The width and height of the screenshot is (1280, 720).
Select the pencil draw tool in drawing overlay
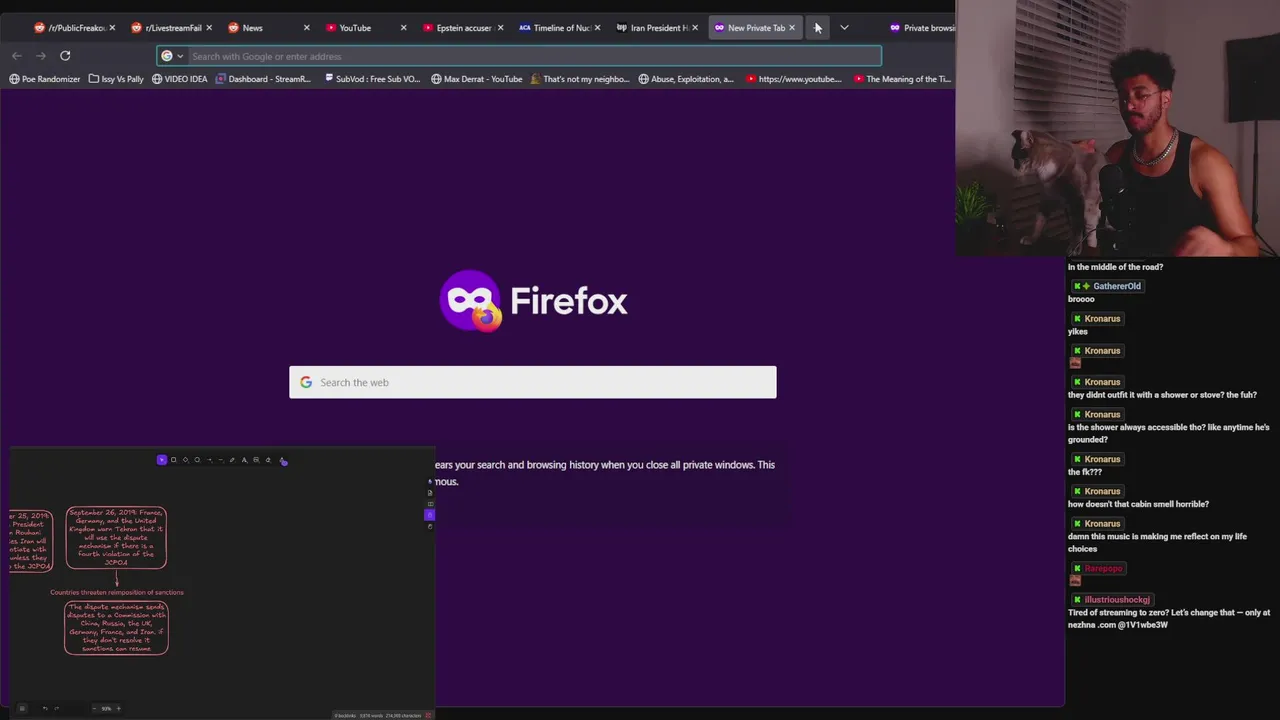point(232,460)
